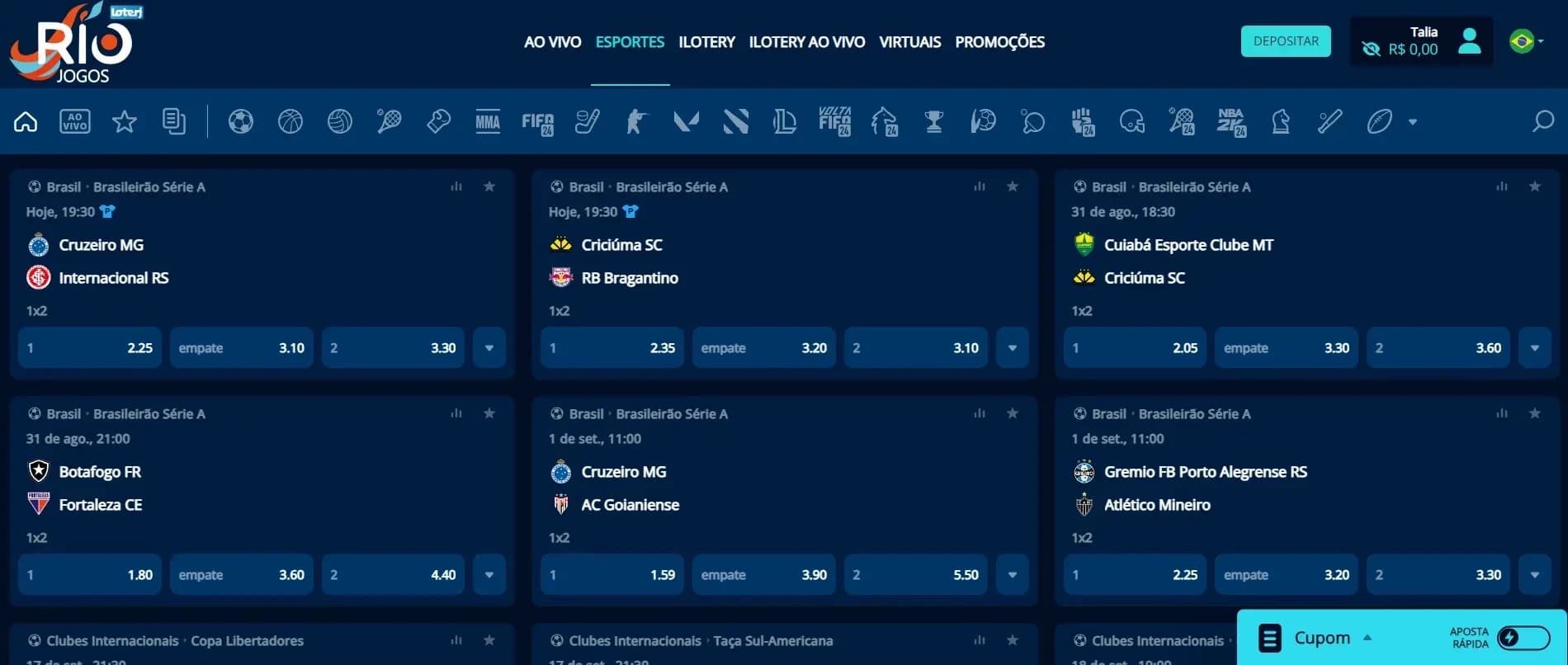Select the Dota 2 esport icon

click(735, 122)
